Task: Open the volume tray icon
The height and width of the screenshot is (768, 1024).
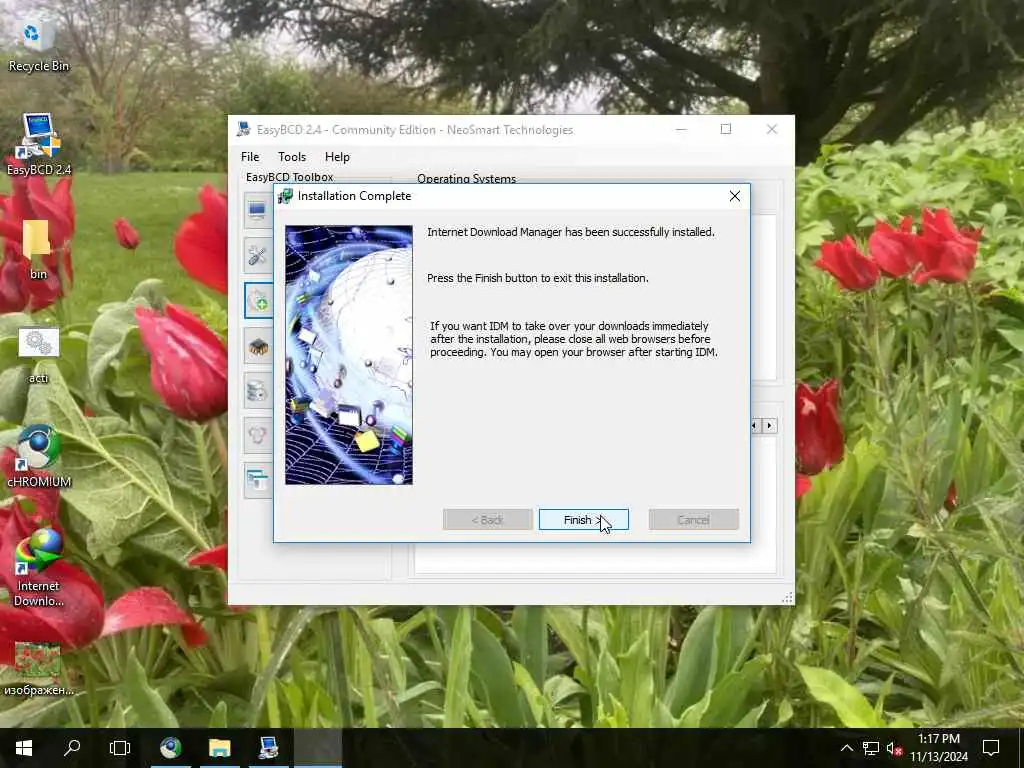Action: click(895, 748)
